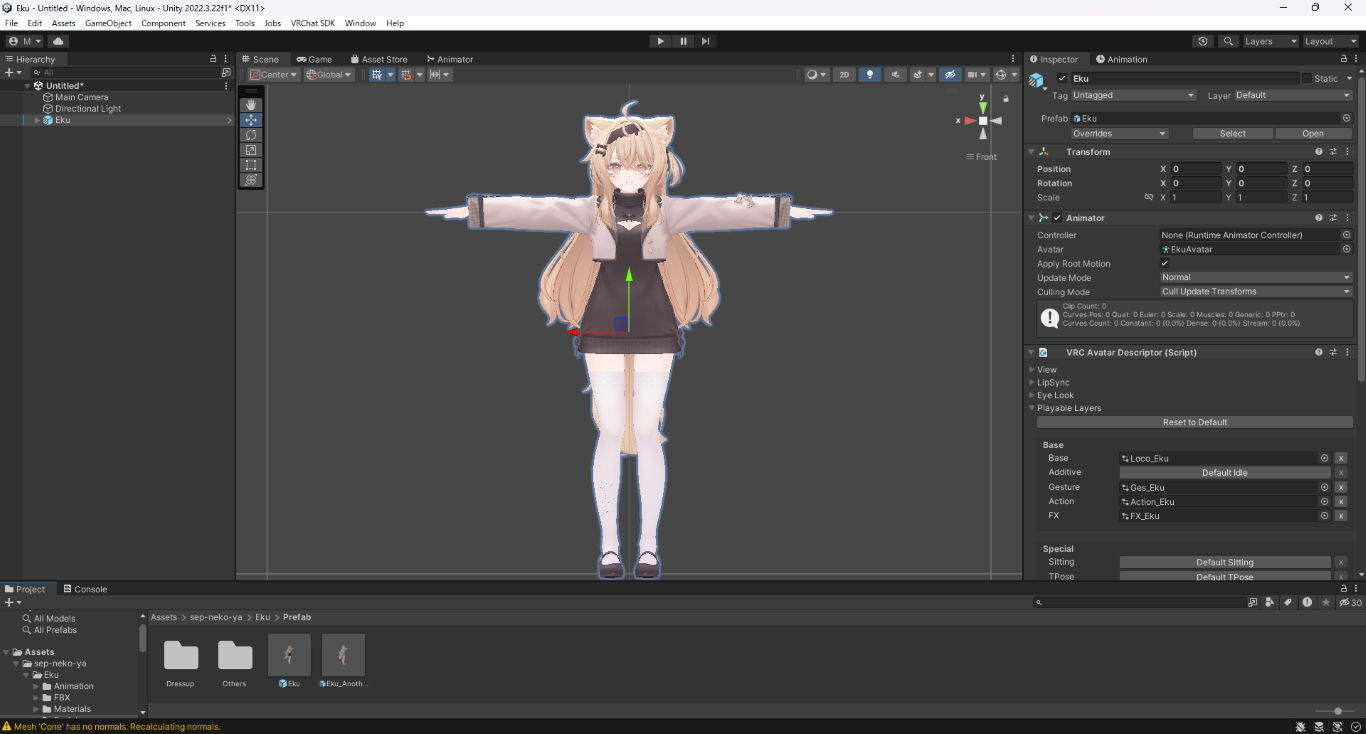This screenshot has height=734, width=1366.
Task: Click the Reset to Default button
Action: tap(1194, 422)
